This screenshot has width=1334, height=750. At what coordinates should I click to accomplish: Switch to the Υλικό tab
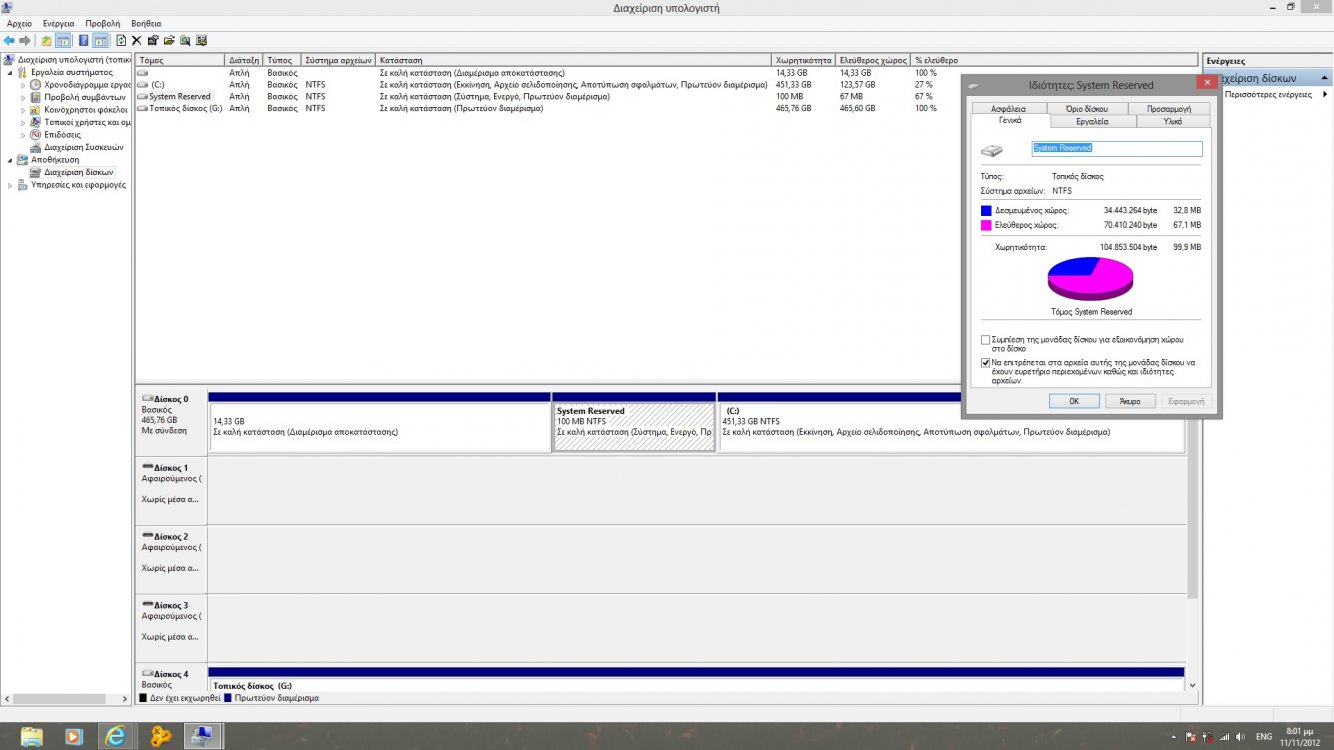click(1174, 120)
